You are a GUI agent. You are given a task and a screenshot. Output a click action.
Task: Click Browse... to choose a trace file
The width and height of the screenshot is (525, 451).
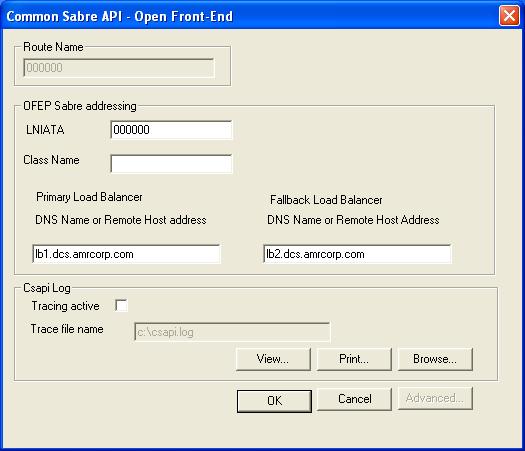point(435,359)
